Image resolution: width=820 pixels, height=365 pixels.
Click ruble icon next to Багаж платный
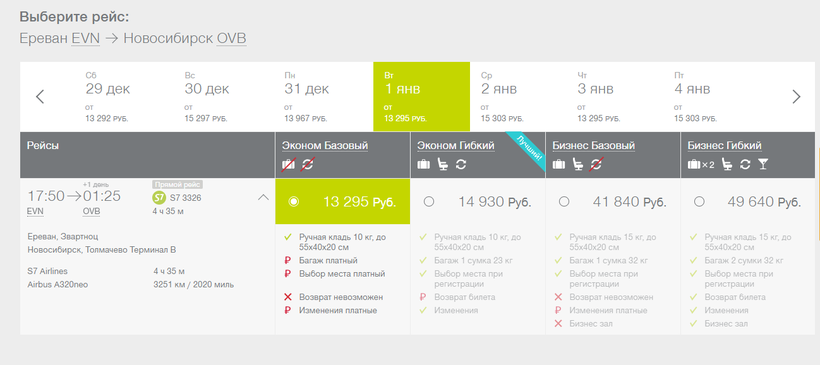click(287, 260)
